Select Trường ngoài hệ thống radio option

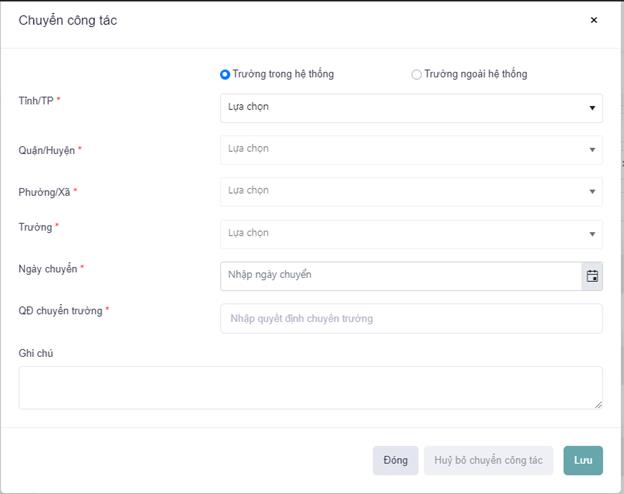tap(416, 74)
